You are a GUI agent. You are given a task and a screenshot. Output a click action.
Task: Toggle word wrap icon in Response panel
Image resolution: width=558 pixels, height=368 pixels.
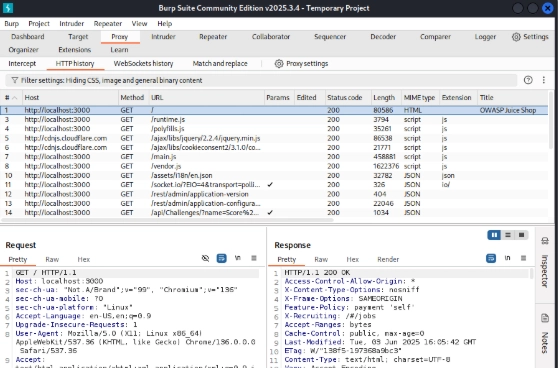(x=491, y=258)
